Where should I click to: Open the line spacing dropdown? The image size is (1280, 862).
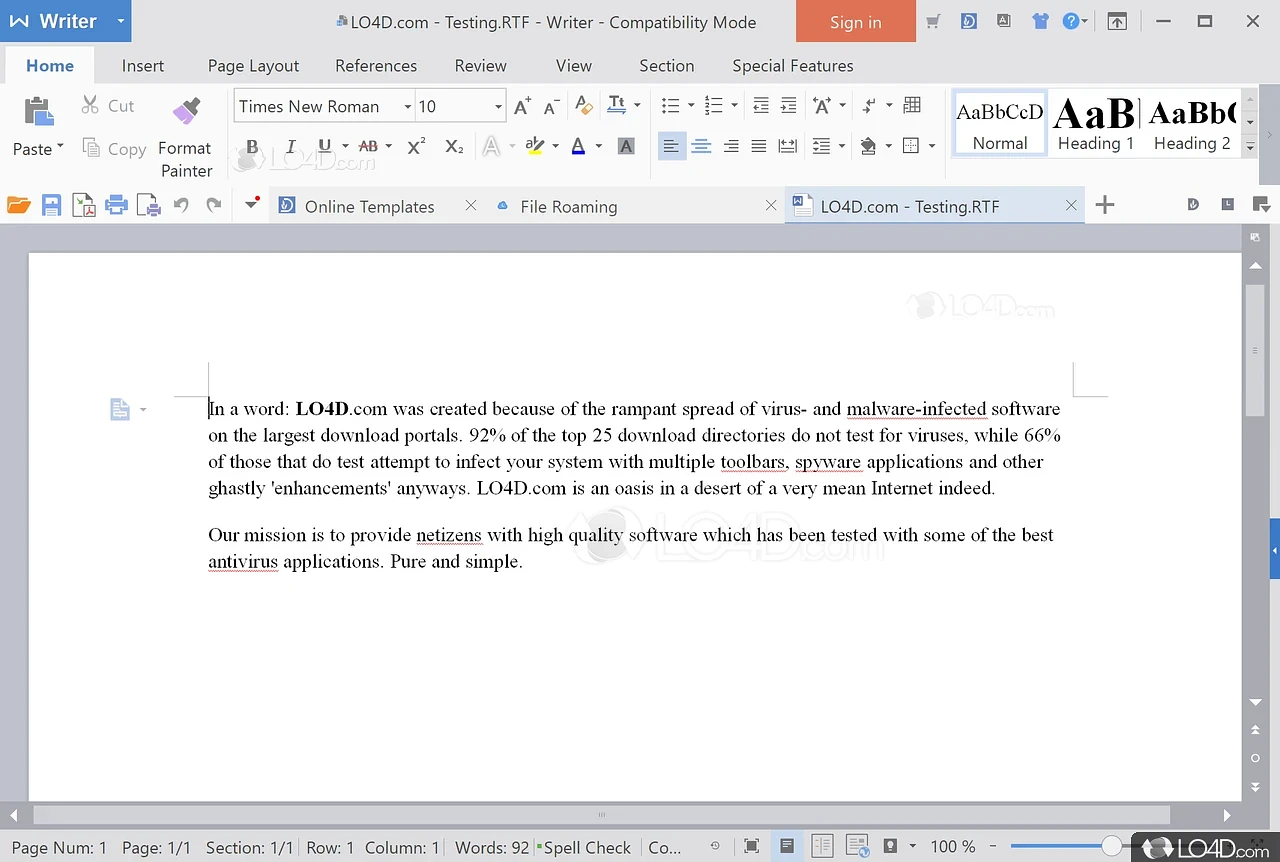843,145
